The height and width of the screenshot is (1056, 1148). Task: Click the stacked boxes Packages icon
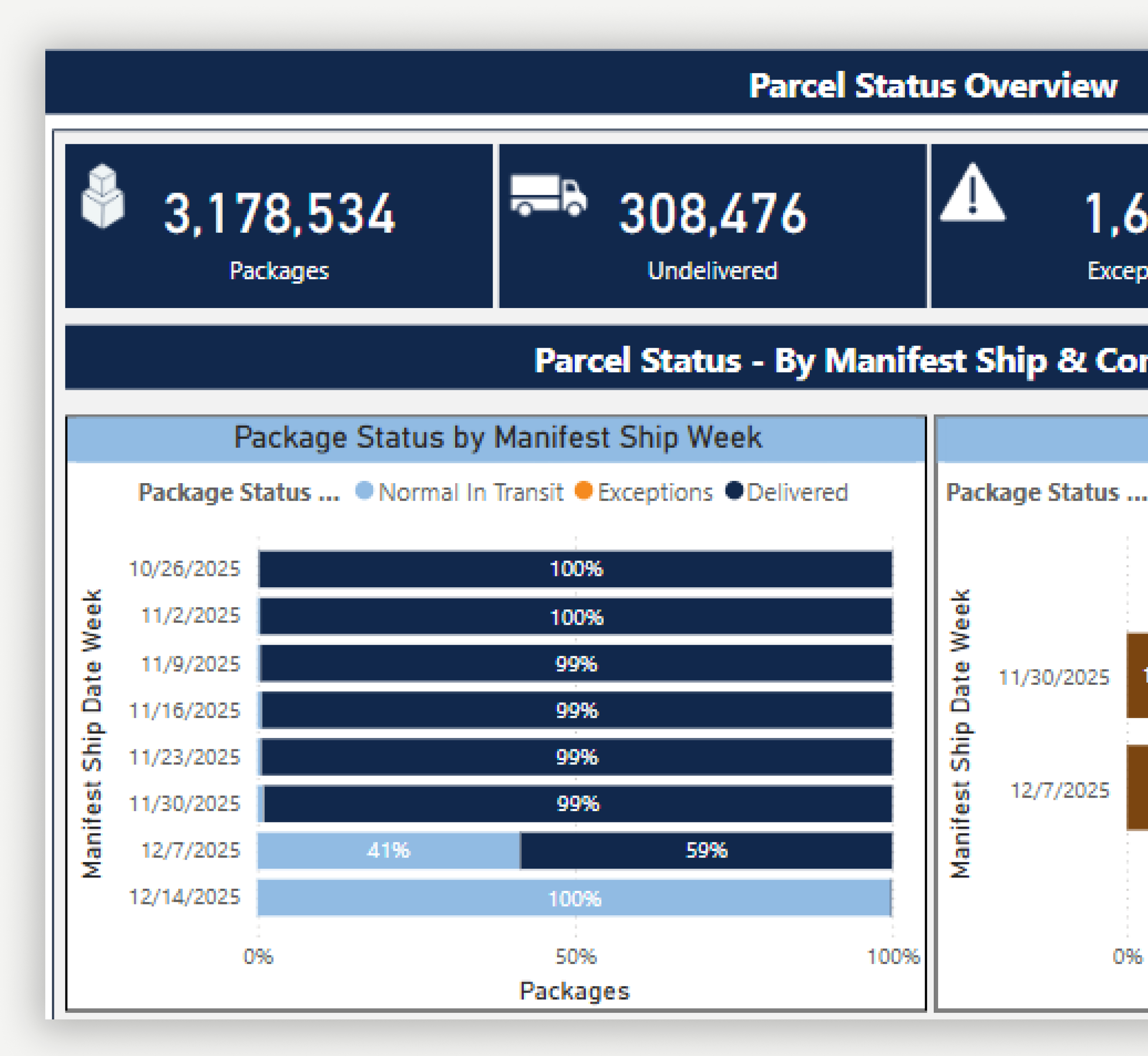click(x=103, y=196)
